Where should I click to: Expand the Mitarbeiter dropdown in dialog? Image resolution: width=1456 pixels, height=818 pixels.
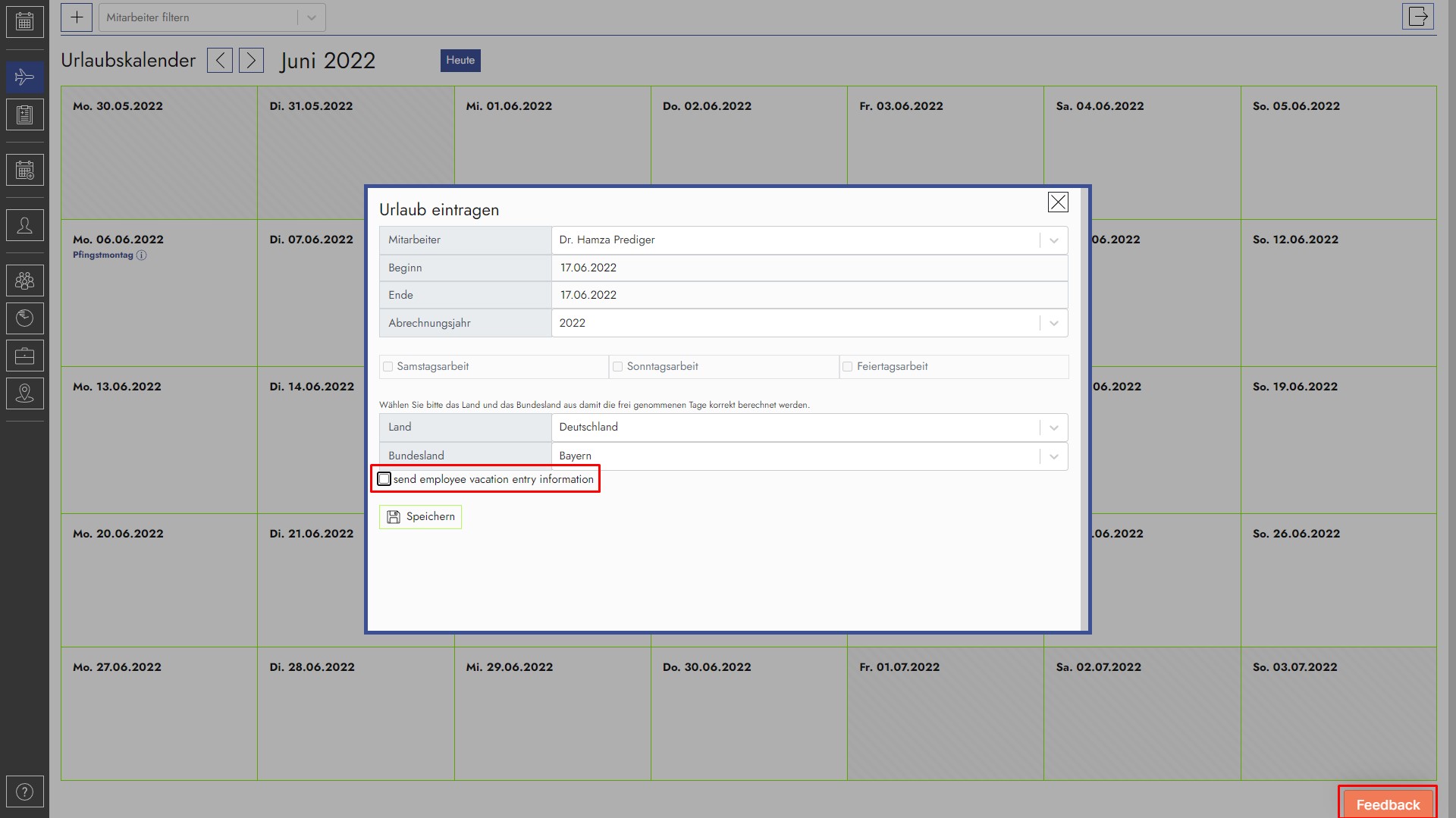click(1053, 240)
